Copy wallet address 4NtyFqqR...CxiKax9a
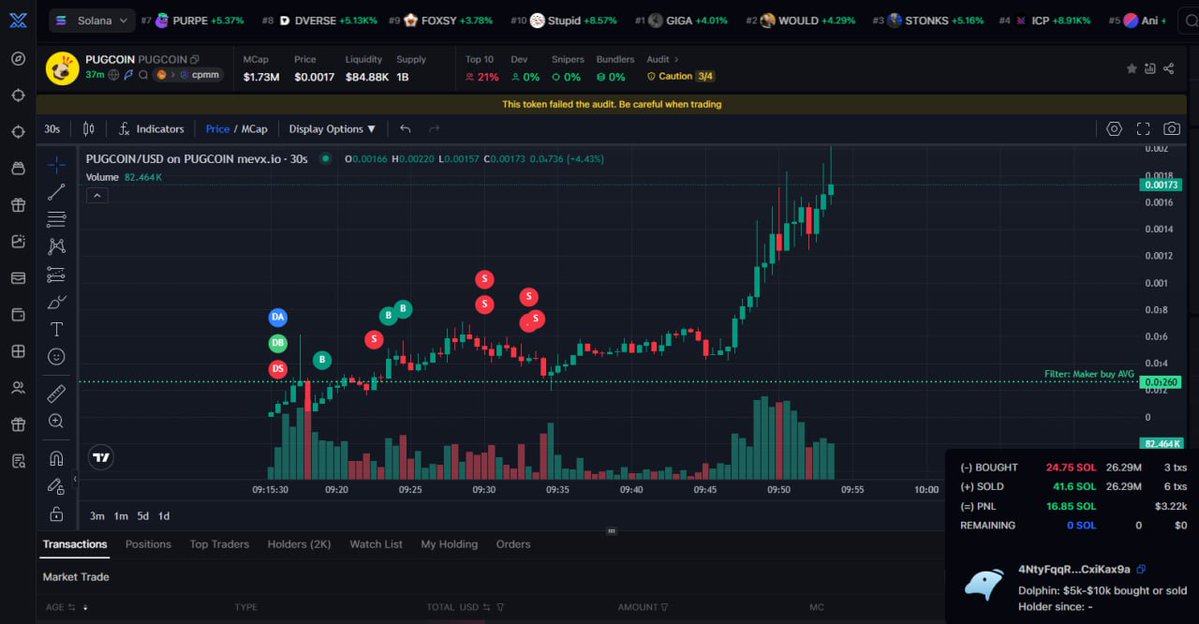Screen dimensions: 1199x624 tap(1141, 569)
